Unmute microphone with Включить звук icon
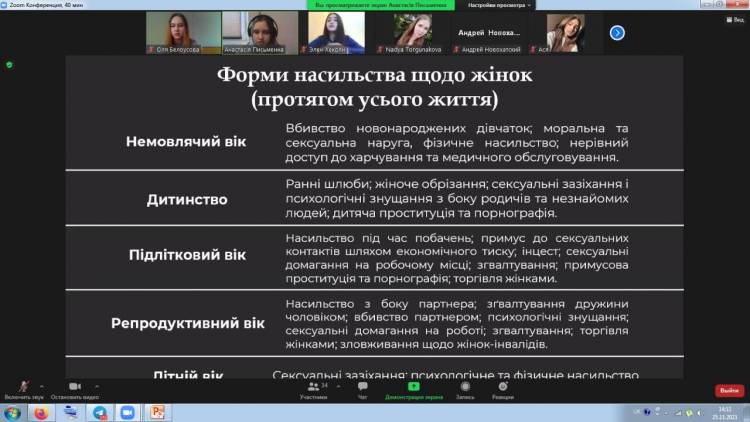The image size is (750, 422). tap(22, 387)
